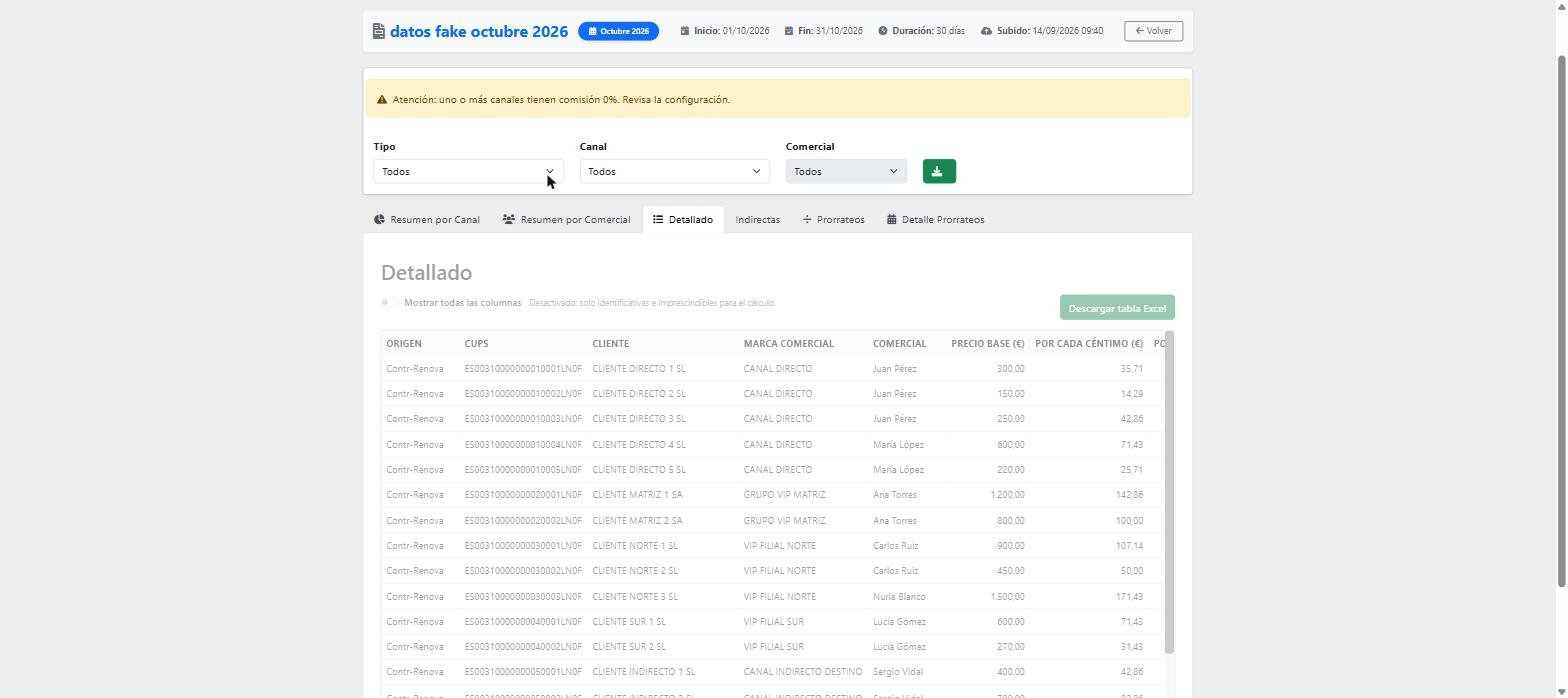The height and width of the screenshot is (698, 1568).
Task: Click the calendar icon next to Fin
Action: click(789, 31)
